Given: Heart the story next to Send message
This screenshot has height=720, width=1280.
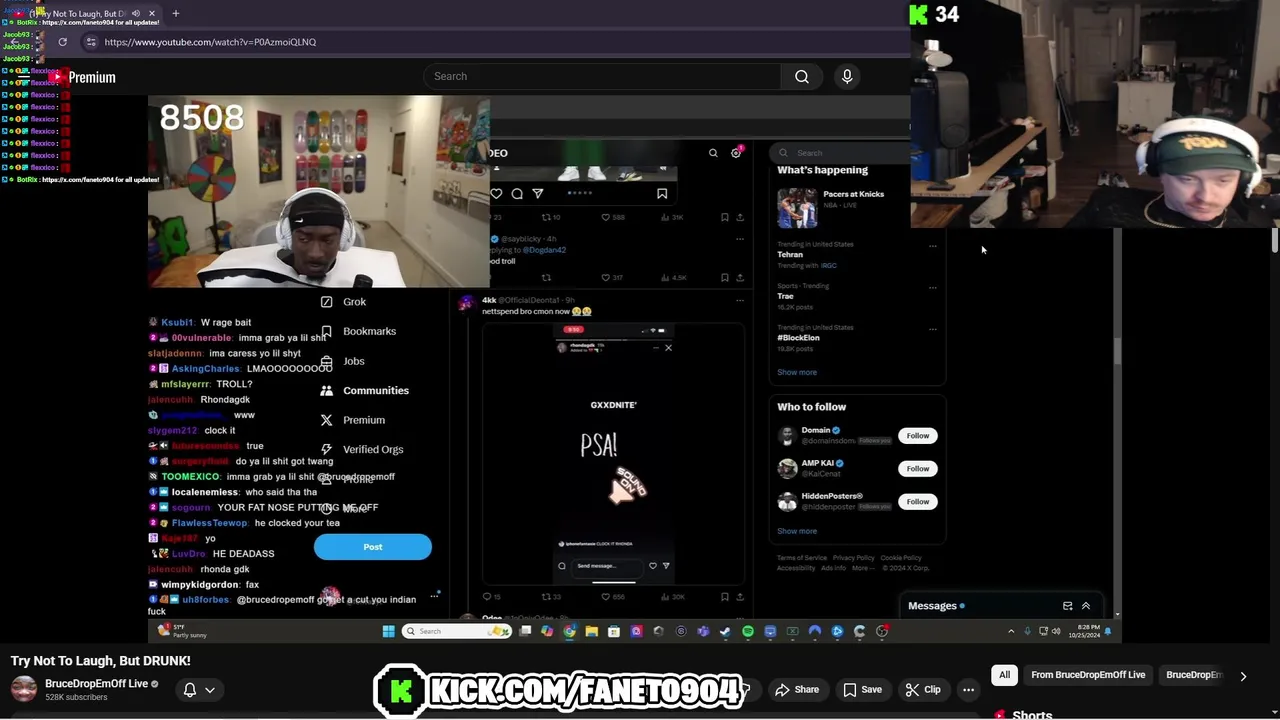Looking at the screenshot, I should tap(653, 566).
